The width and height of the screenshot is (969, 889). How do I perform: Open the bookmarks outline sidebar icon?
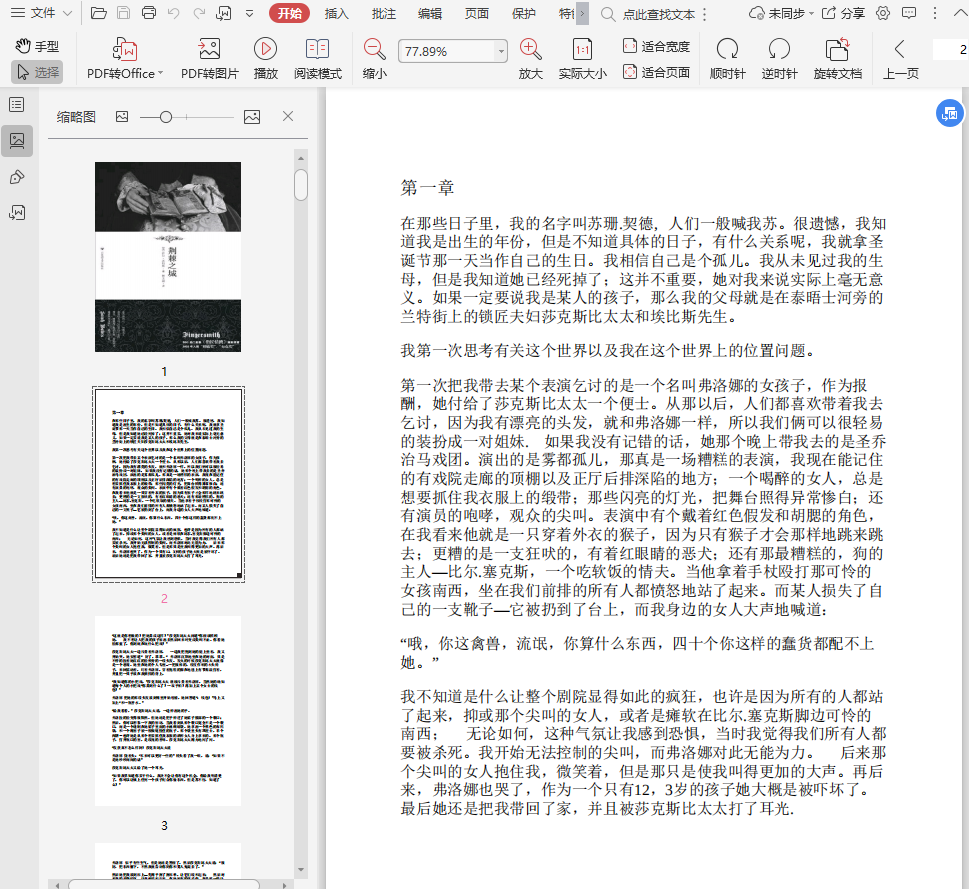17,104
